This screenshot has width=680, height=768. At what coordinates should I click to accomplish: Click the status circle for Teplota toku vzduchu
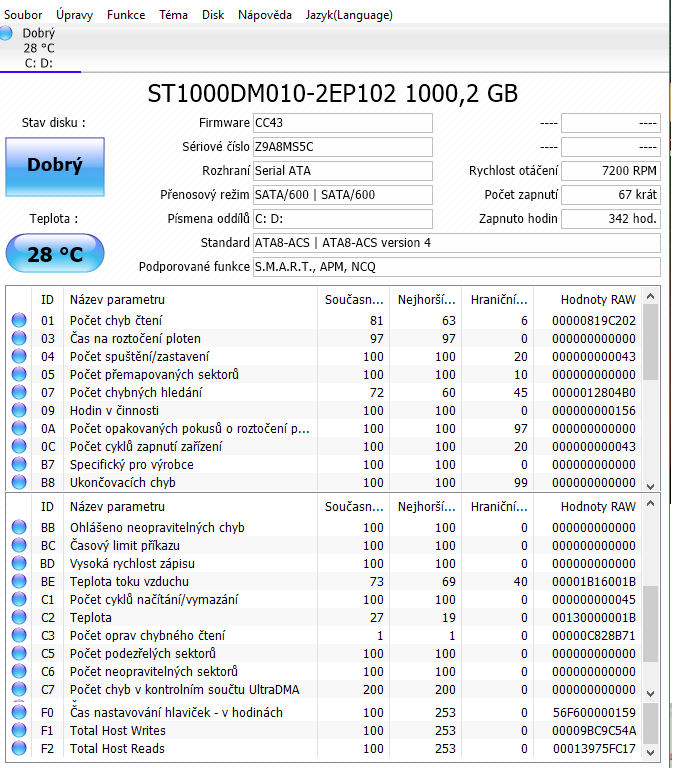19,581
